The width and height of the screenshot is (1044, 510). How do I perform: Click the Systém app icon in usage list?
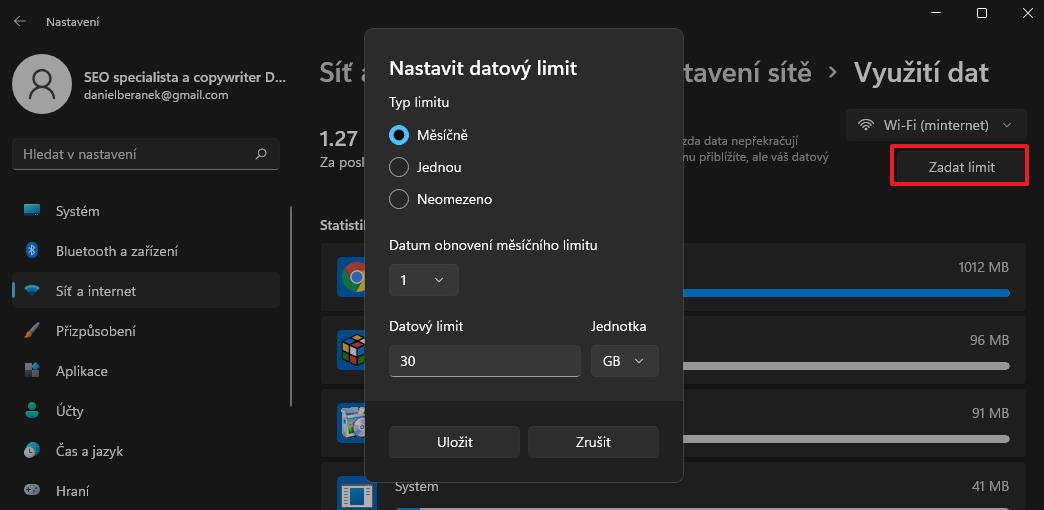coord(356,493)
